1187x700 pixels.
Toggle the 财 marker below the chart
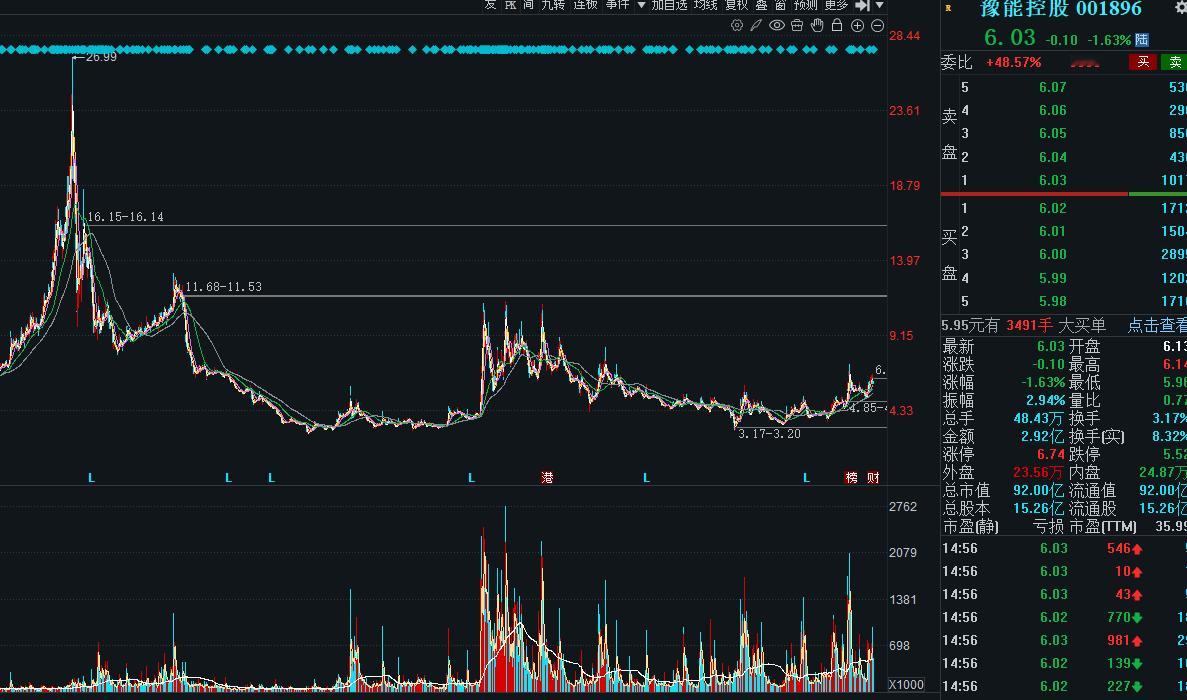872,477
